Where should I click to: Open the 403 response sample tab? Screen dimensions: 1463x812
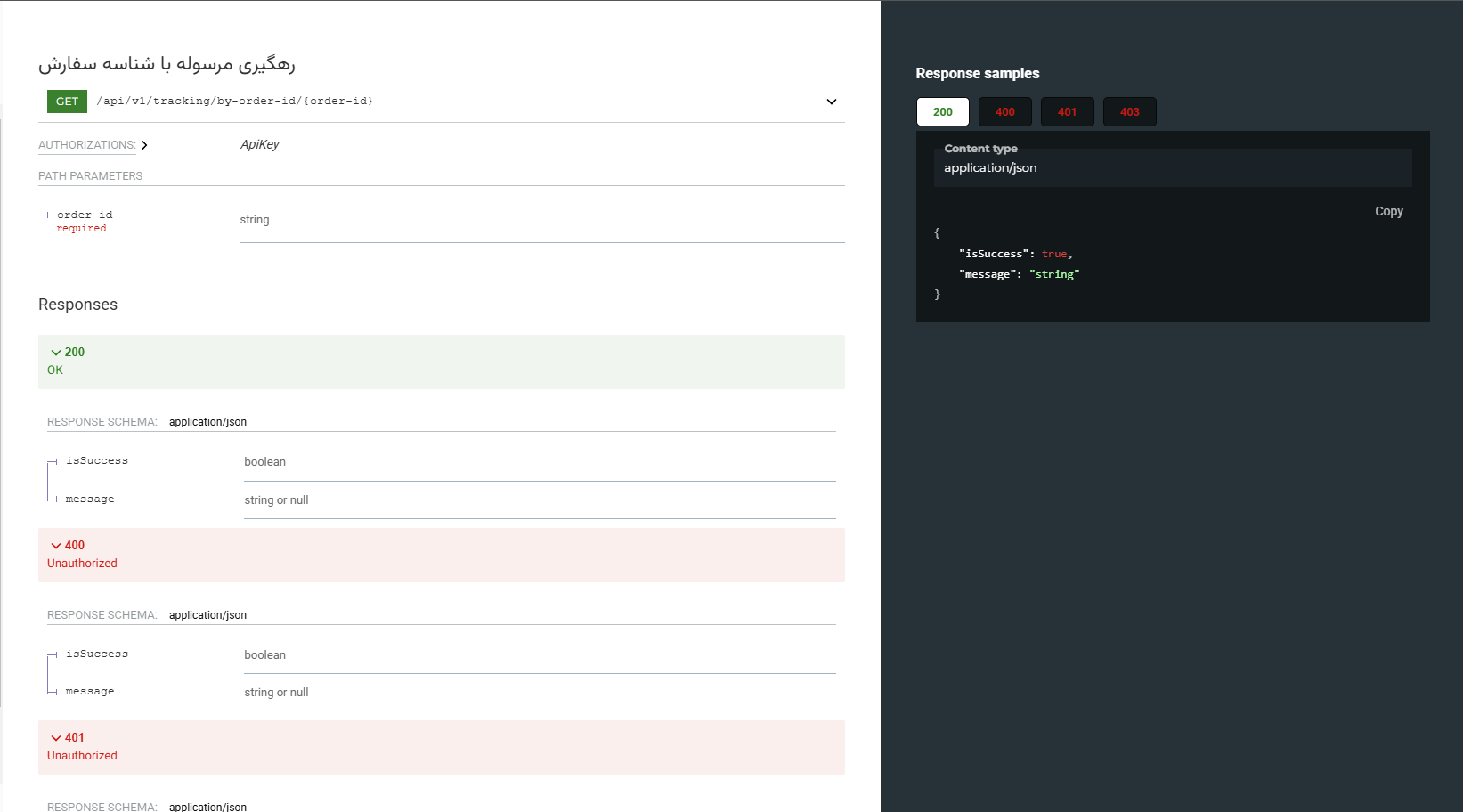coord(1129,112)
